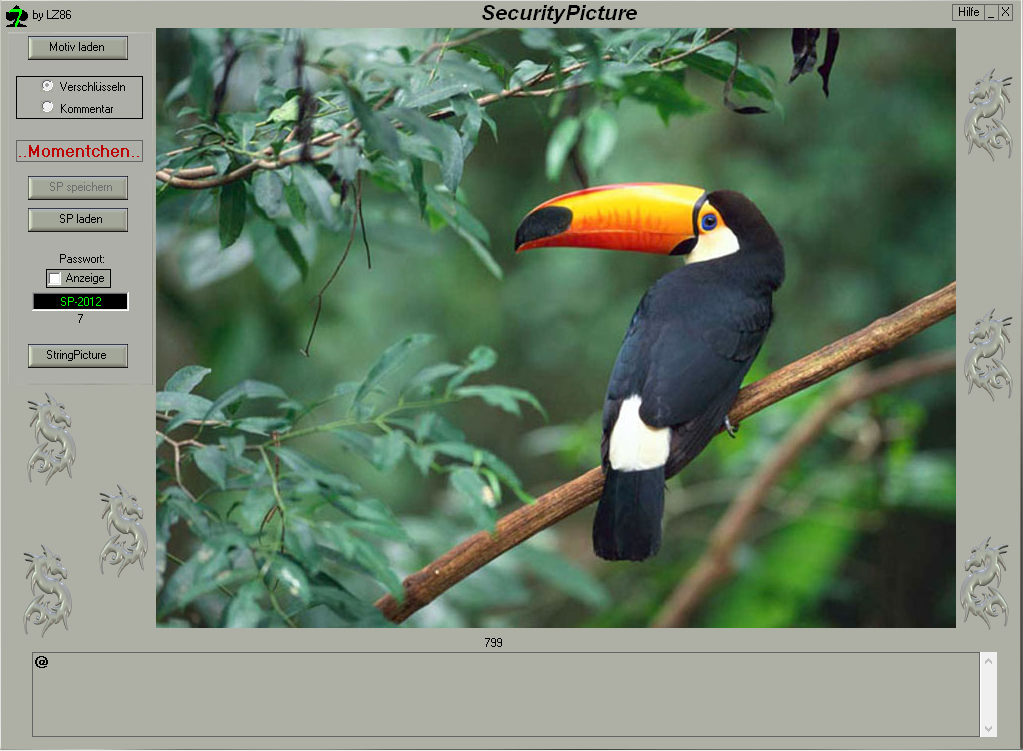Open the Hilfe help button
This screenshot has height=751, width=1023.
coord(968,12)
